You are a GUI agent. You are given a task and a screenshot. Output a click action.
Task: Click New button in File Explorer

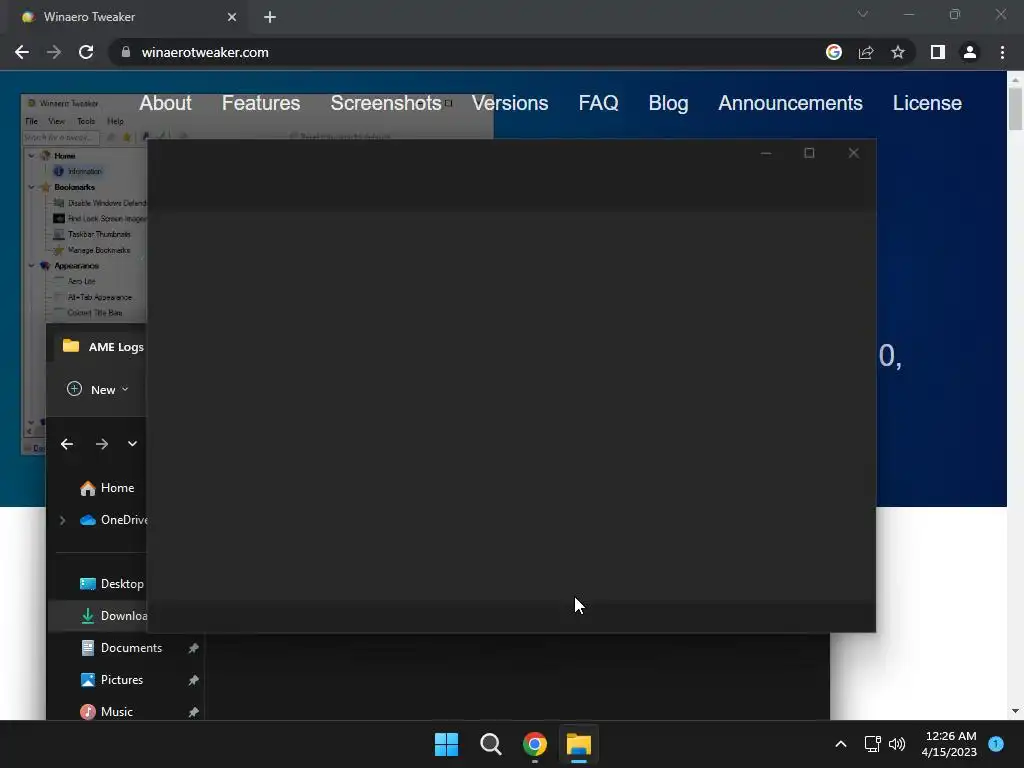pos(98,389)
